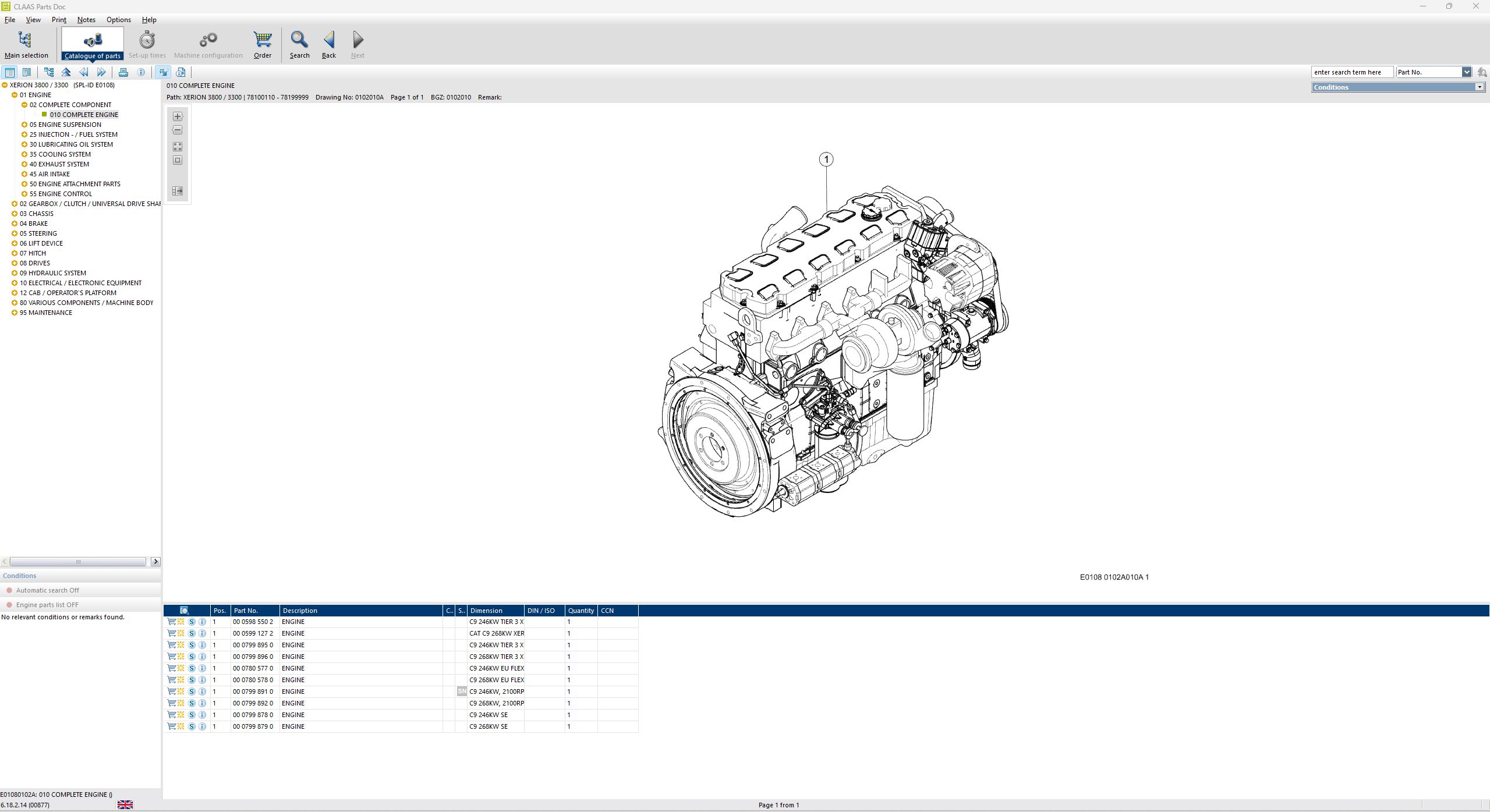Click the Search magnifier toolbar icon
This screenshot has width=1490, height=812.
299,44
